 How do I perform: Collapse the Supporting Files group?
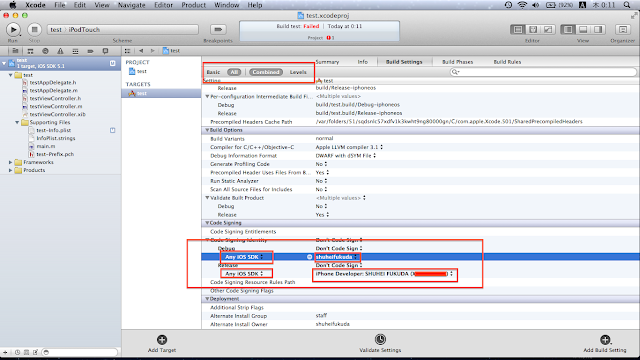(17, 122)
